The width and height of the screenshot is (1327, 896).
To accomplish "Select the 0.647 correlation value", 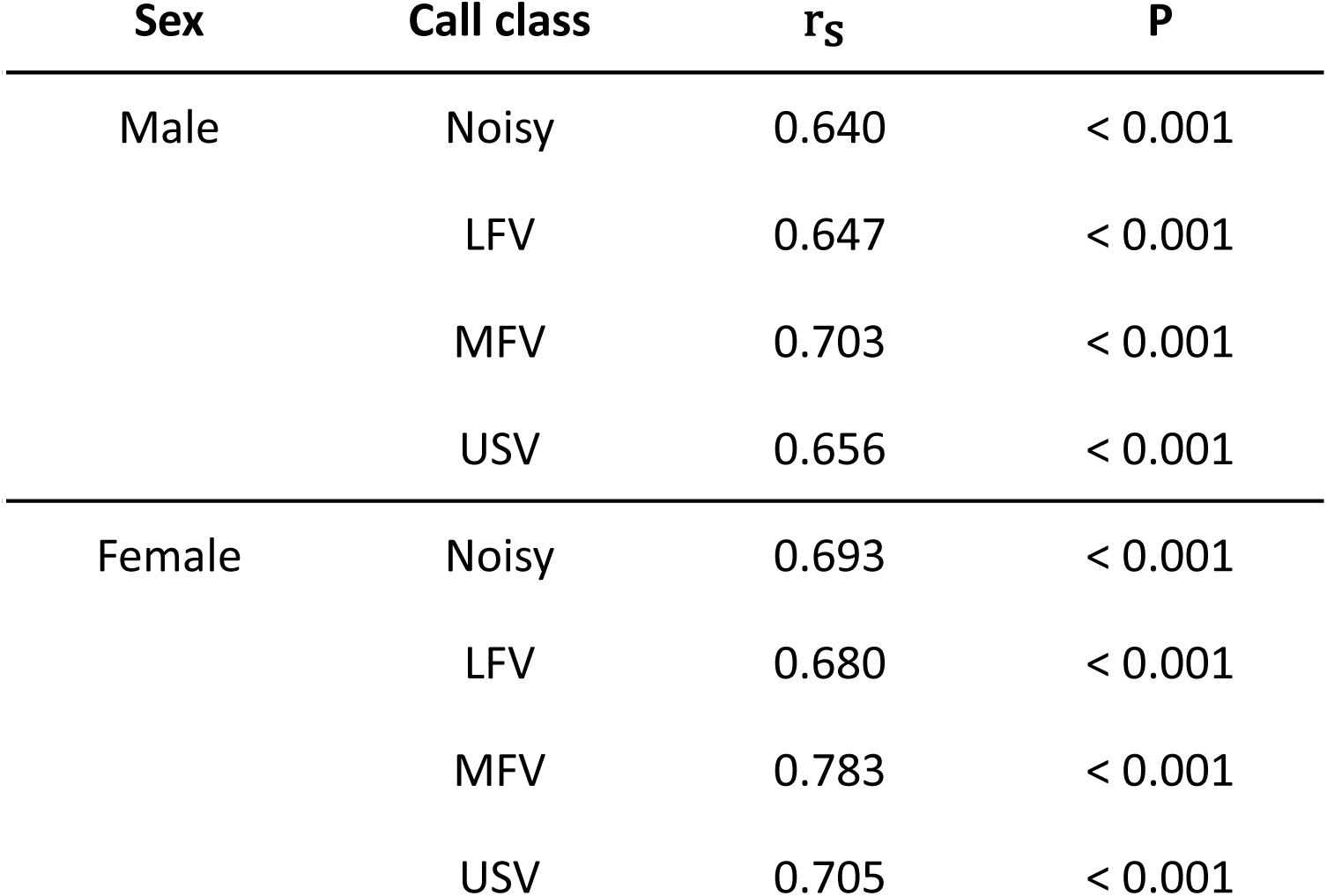I will point(829,235).
